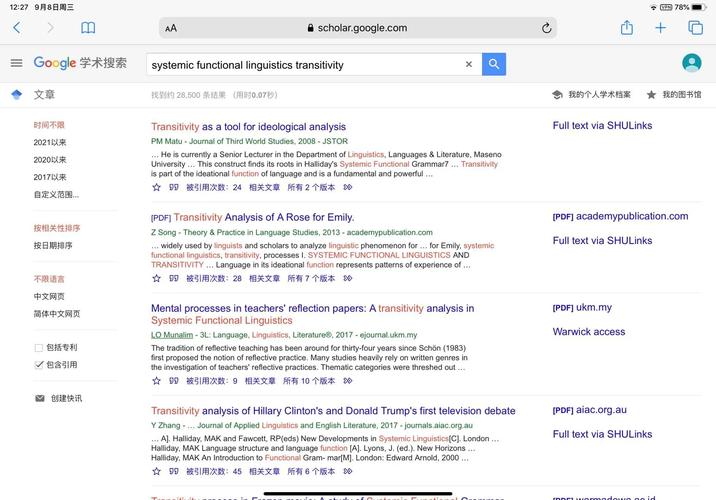Open Transitivity Analysis of A Rose for Emily
Viewport: 716px width, 500px height.
point(264,217)
